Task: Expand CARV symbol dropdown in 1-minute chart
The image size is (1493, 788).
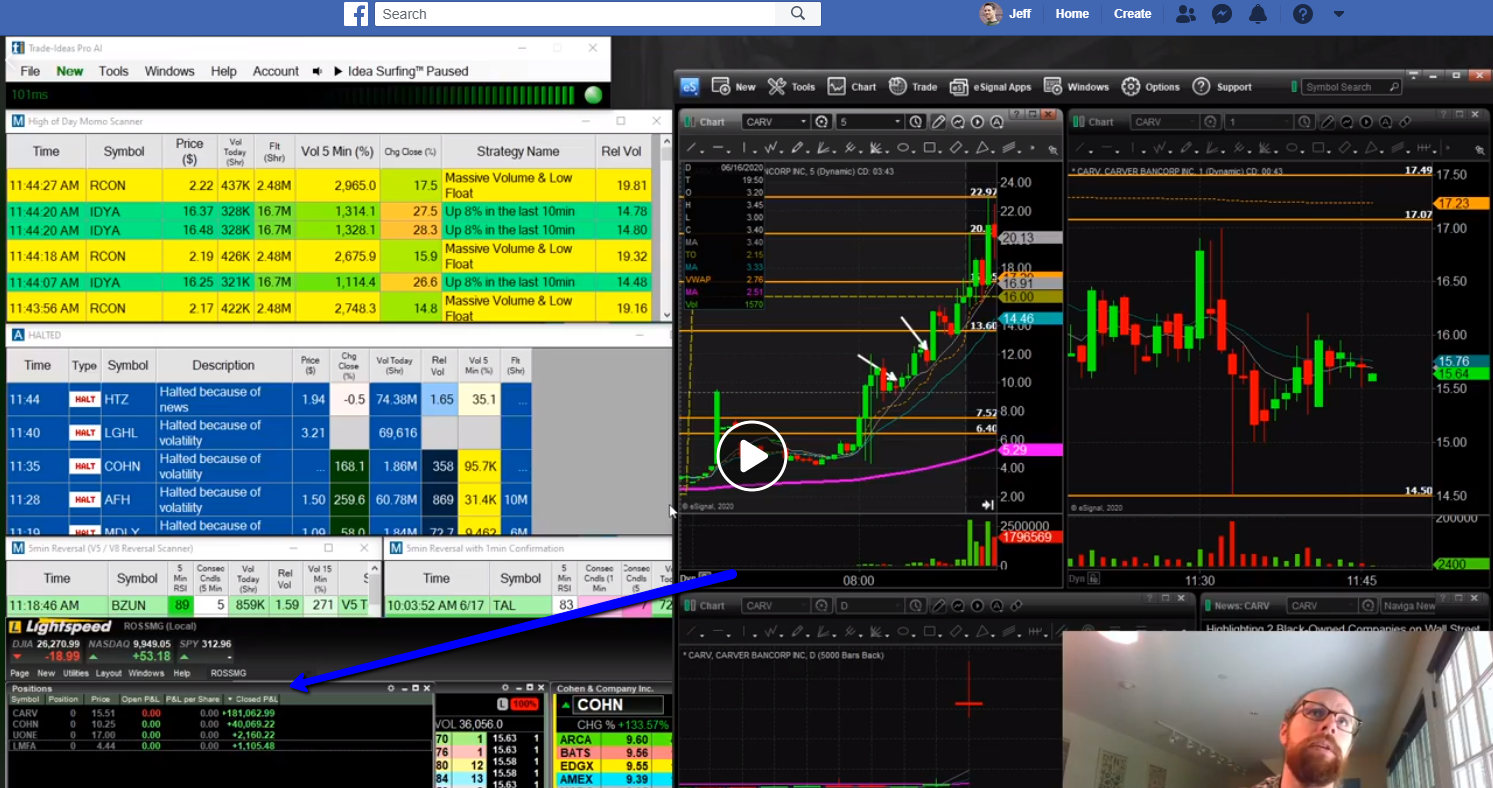Action: pyautogui.click(x=1190, y=122)
